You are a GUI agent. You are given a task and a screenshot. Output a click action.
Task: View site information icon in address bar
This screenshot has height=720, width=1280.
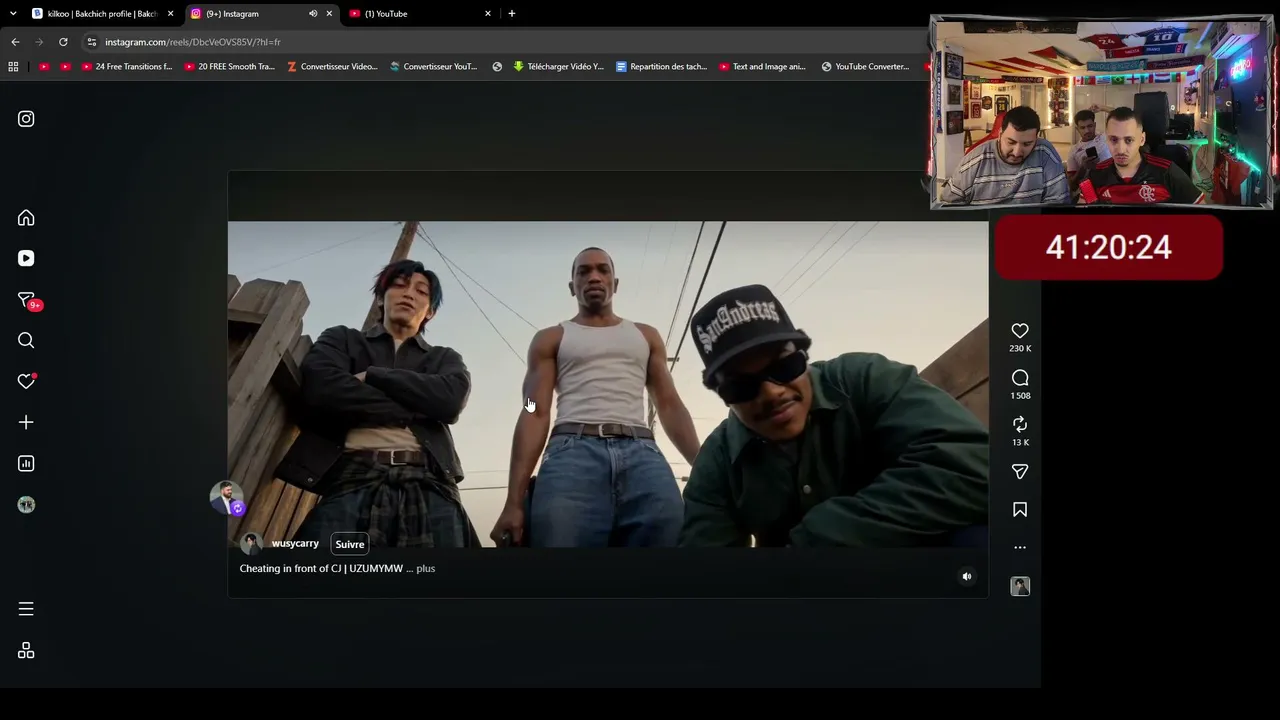(x=92, y=42)
